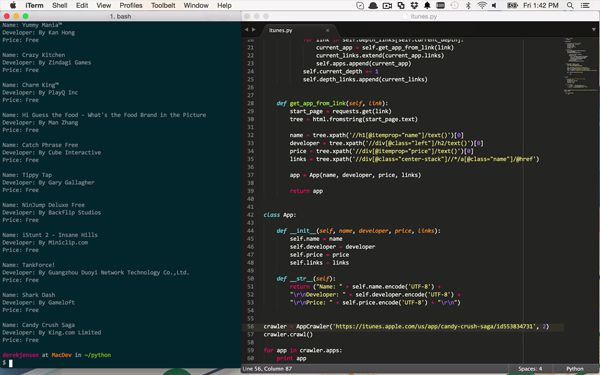This screenshot has height=375, width=600.
Task: Click 'Name: Catch Phrase Free' terminal line
Action: pyautogui.click(x=40, y=145)
